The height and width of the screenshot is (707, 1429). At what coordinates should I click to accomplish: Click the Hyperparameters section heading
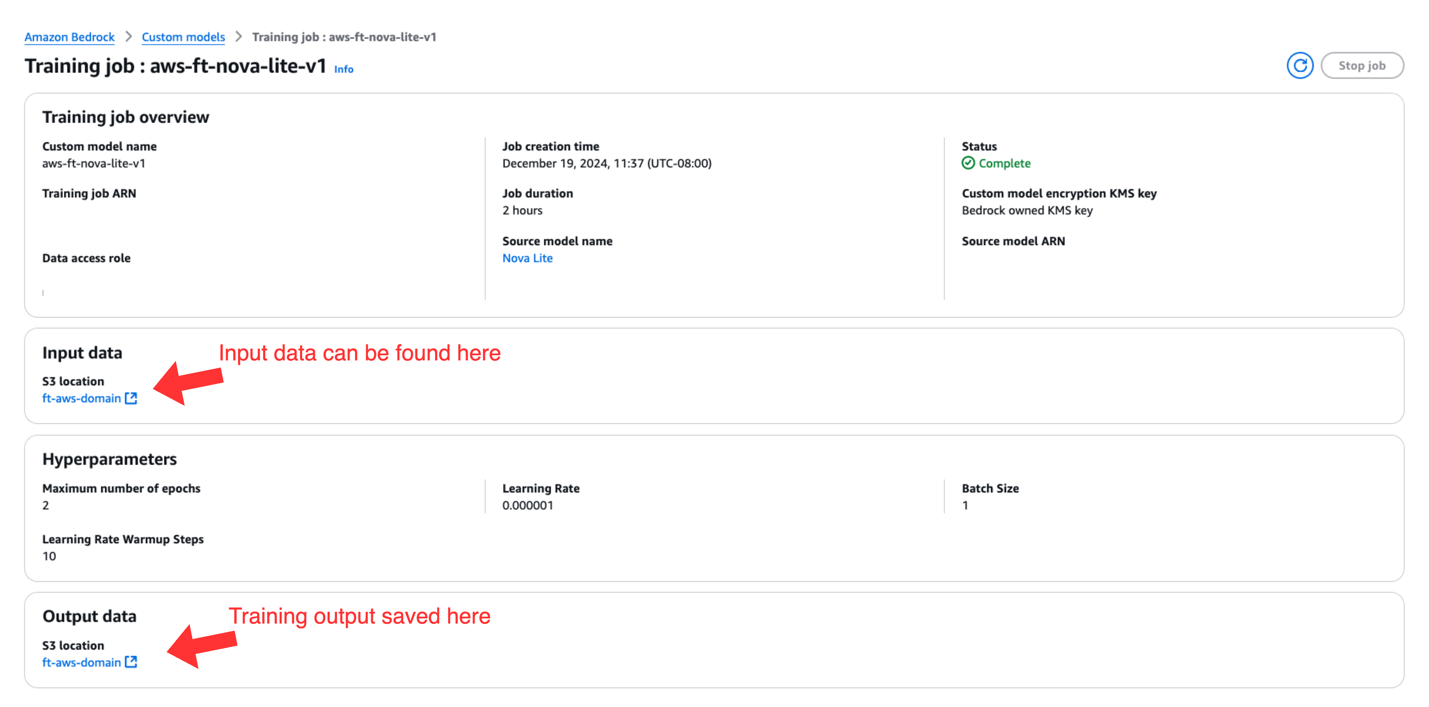[x=110, y=459]
